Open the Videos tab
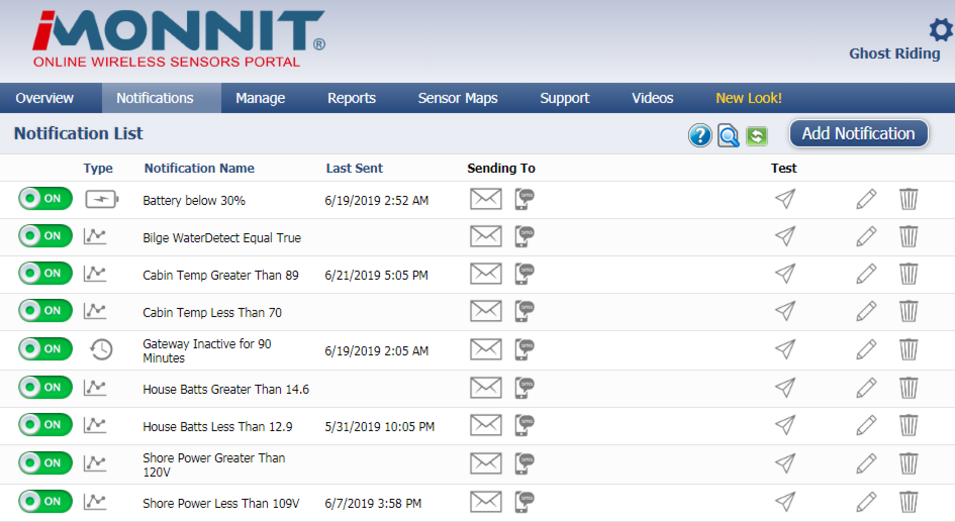955x522 pixels. pos(652,98)
